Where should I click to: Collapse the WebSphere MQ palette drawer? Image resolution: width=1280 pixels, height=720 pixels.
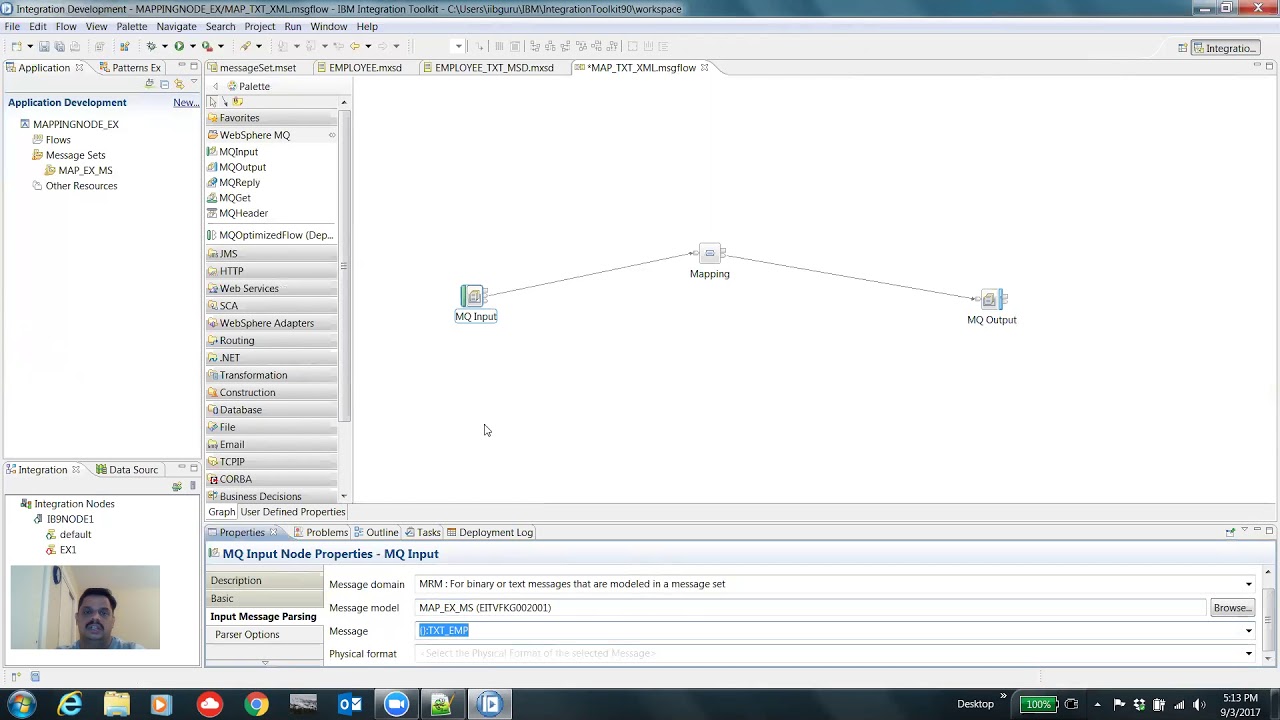(271, 135)
